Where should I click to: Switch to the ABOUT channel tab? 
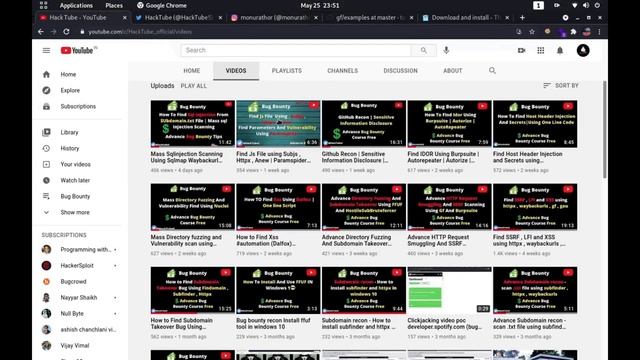[453, 71]
